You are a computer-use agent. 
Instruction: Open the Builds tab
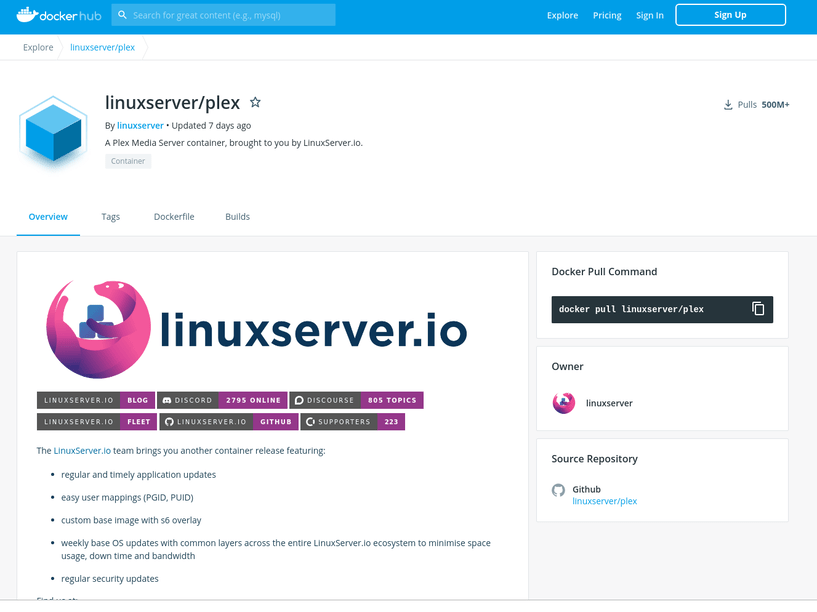coord(238,217)
